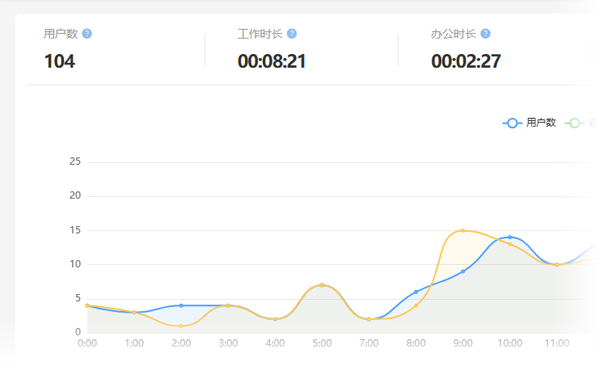
Task: Click the 办公时长 metric label
Action: pos(453,34)
